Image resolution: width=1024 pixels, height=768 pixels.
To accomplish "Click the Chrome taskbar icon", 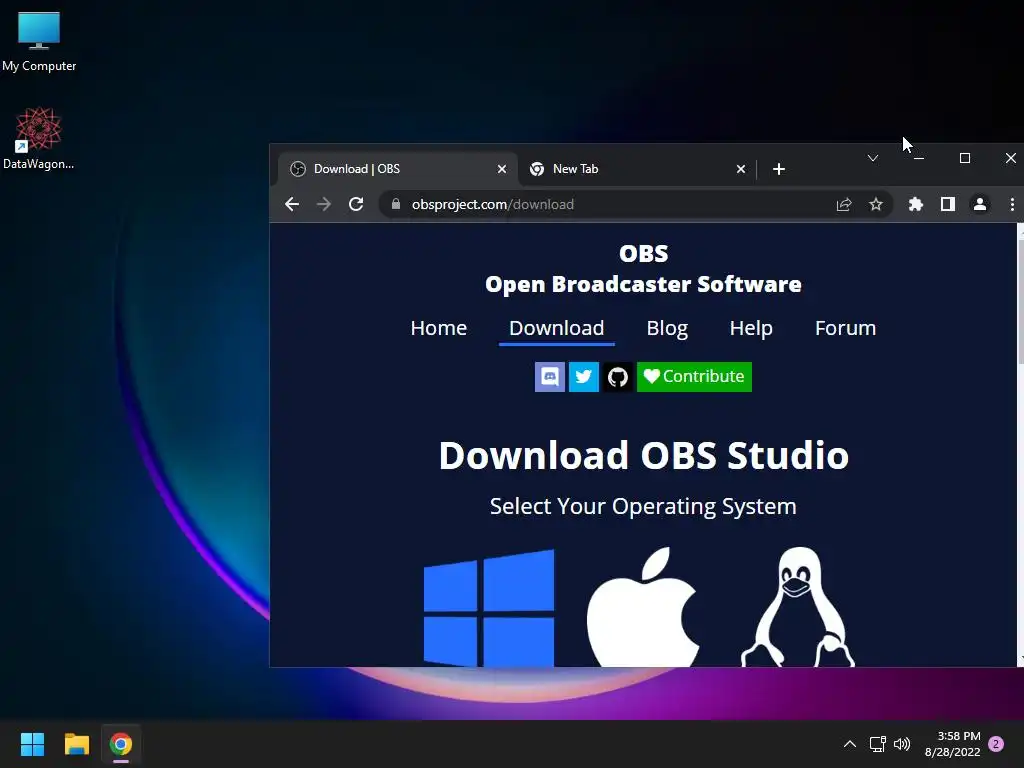I will [121, 744].
